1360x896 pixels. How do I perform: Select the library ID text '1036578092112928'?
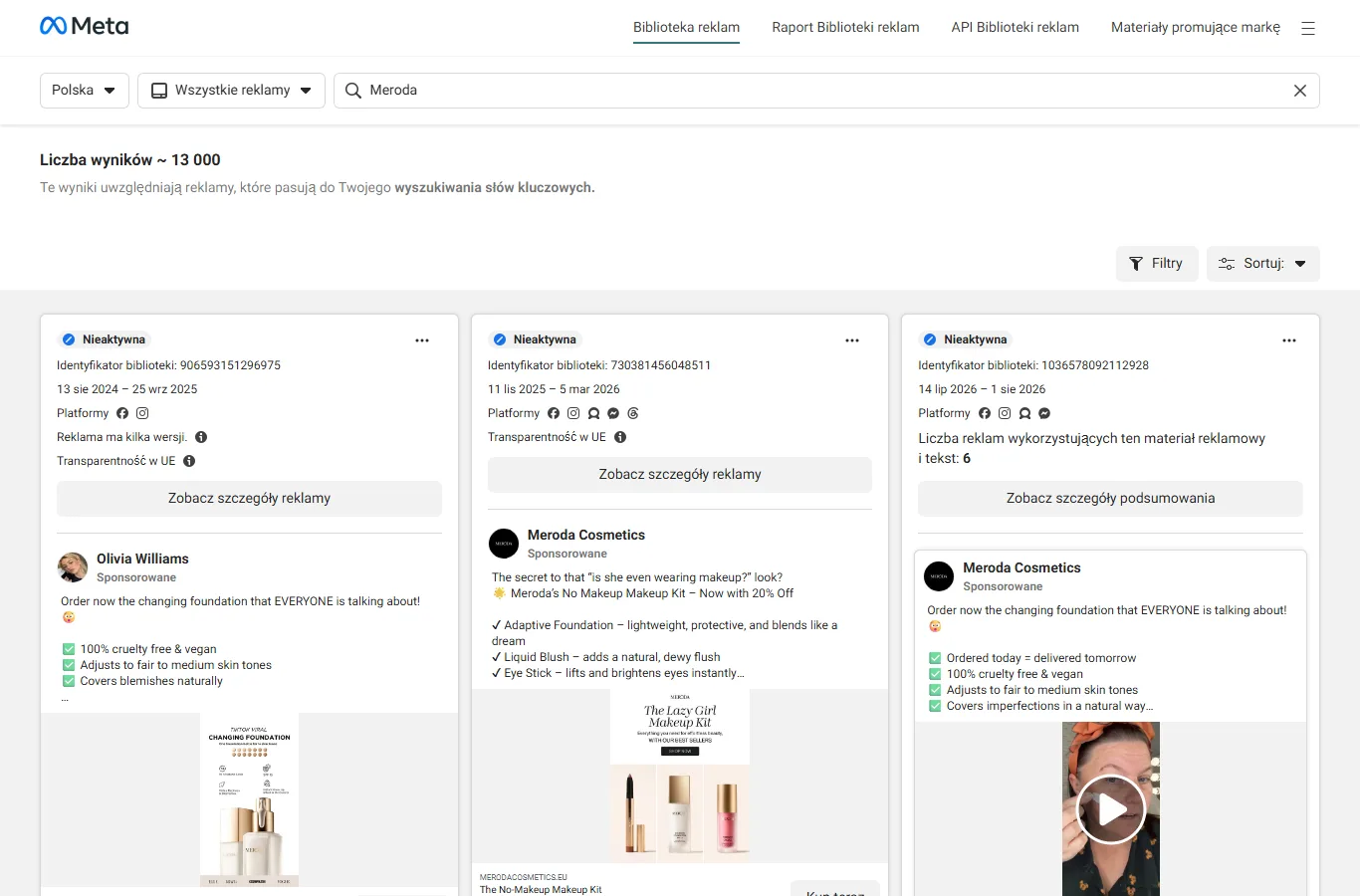coord(1095,365)
